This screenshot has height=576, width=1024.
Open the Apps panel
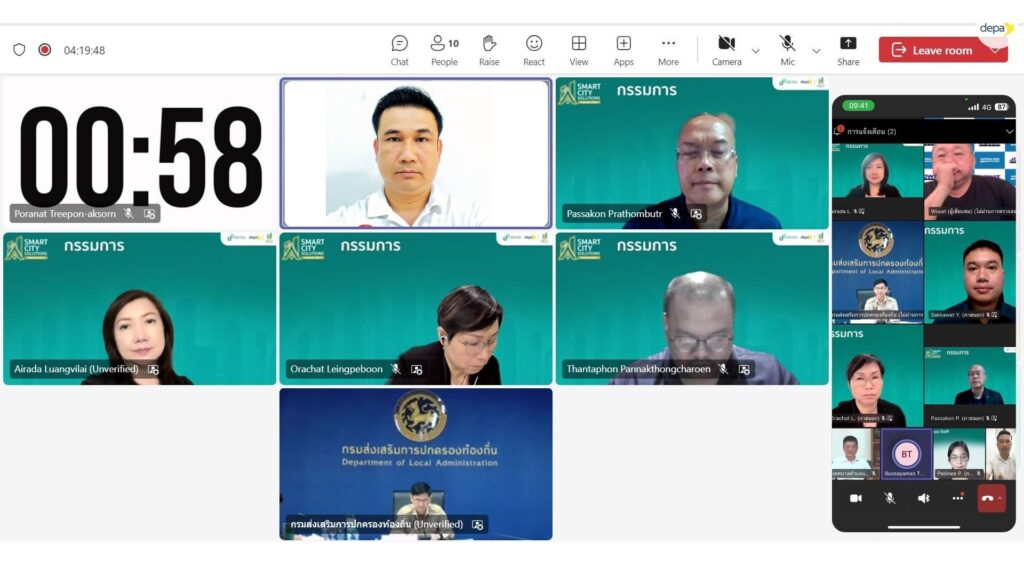click(623, 50)
